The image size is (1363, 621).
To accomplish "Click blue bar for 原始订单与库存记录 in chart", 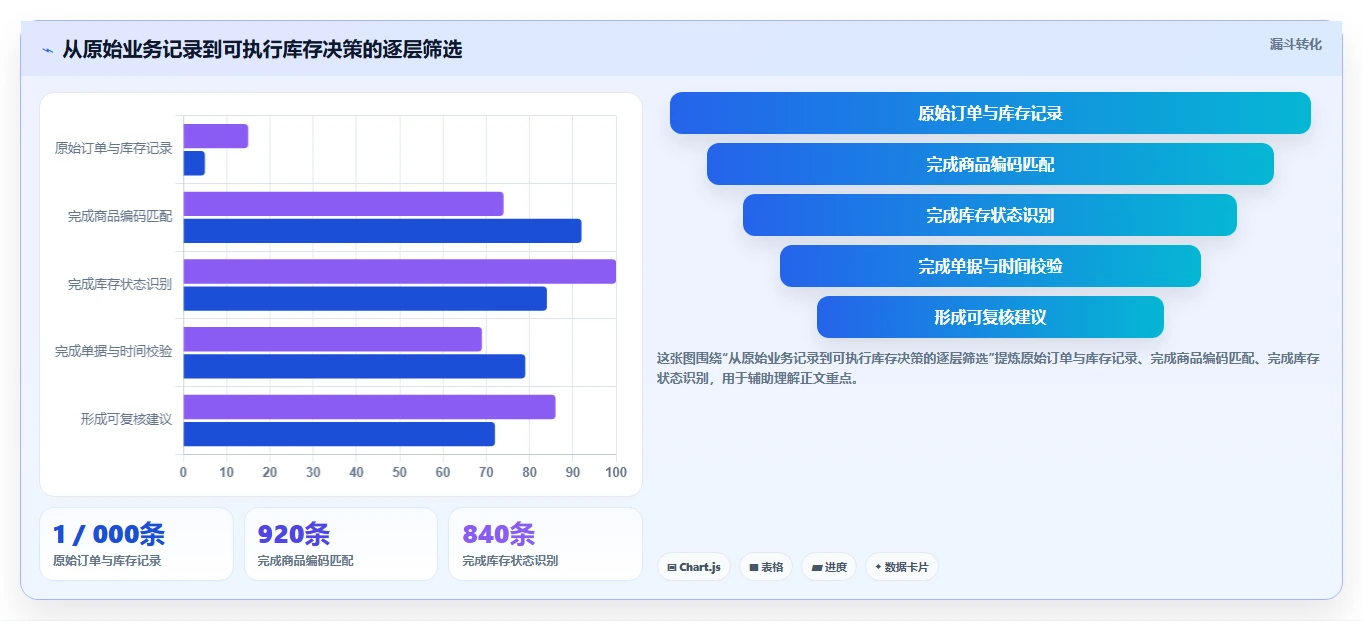I will (x=194, y=163).
